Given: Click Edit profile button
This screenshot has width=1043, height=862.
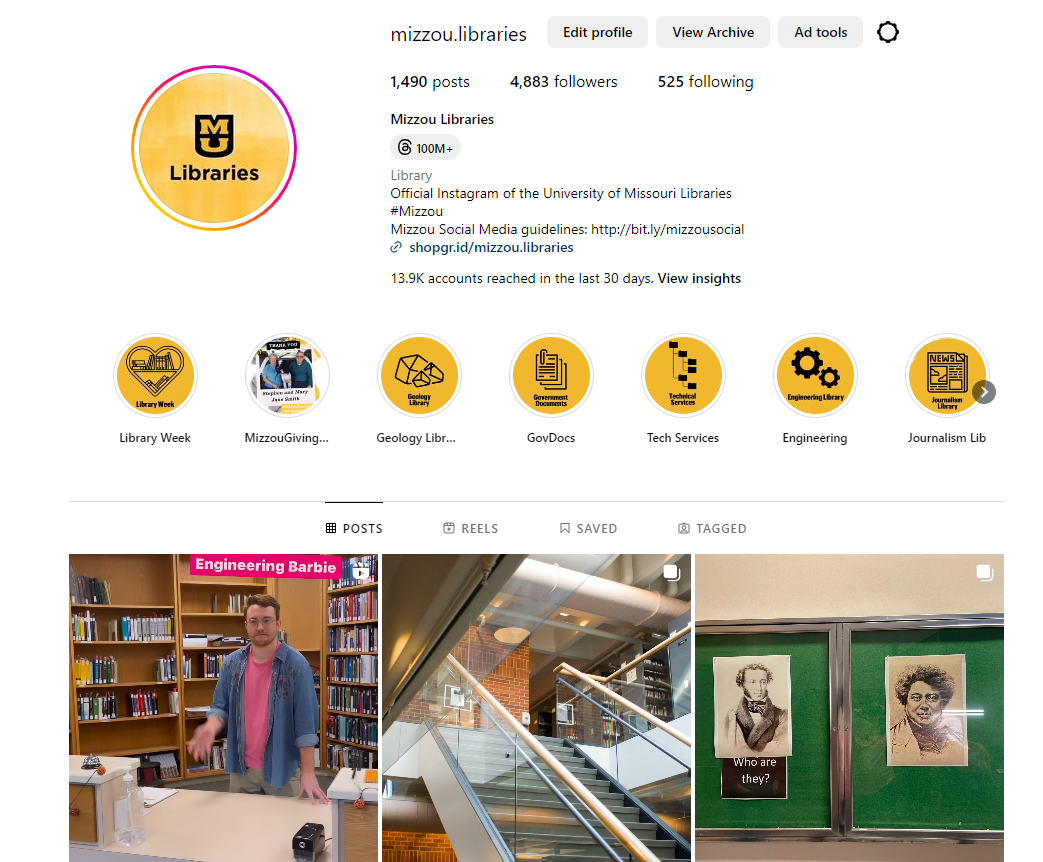Looking at the screenshot, I should [597, 32].
